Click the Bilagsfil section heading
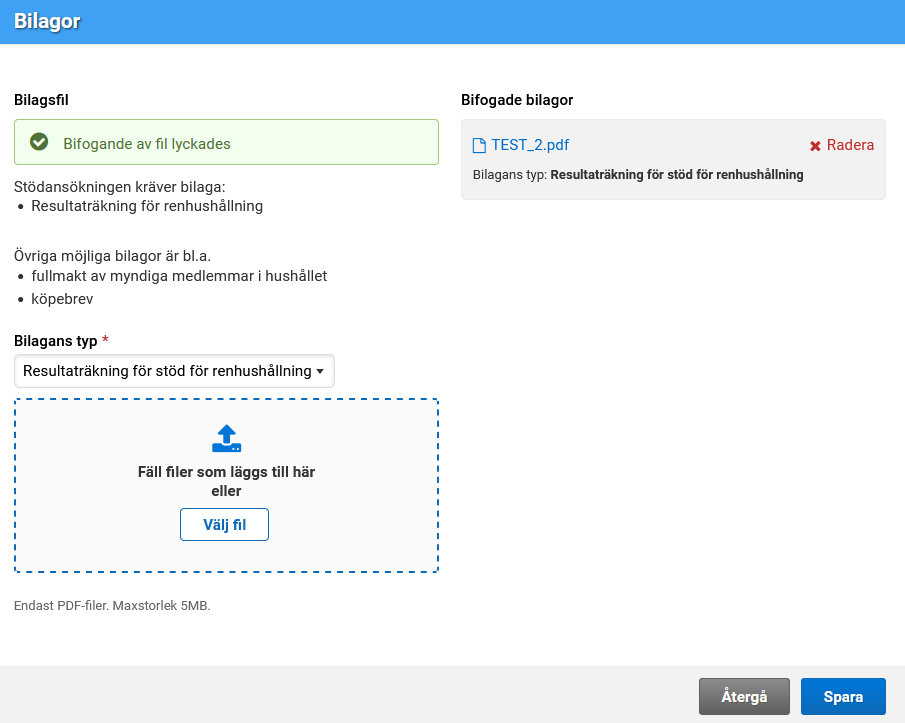 coord(41,100)
